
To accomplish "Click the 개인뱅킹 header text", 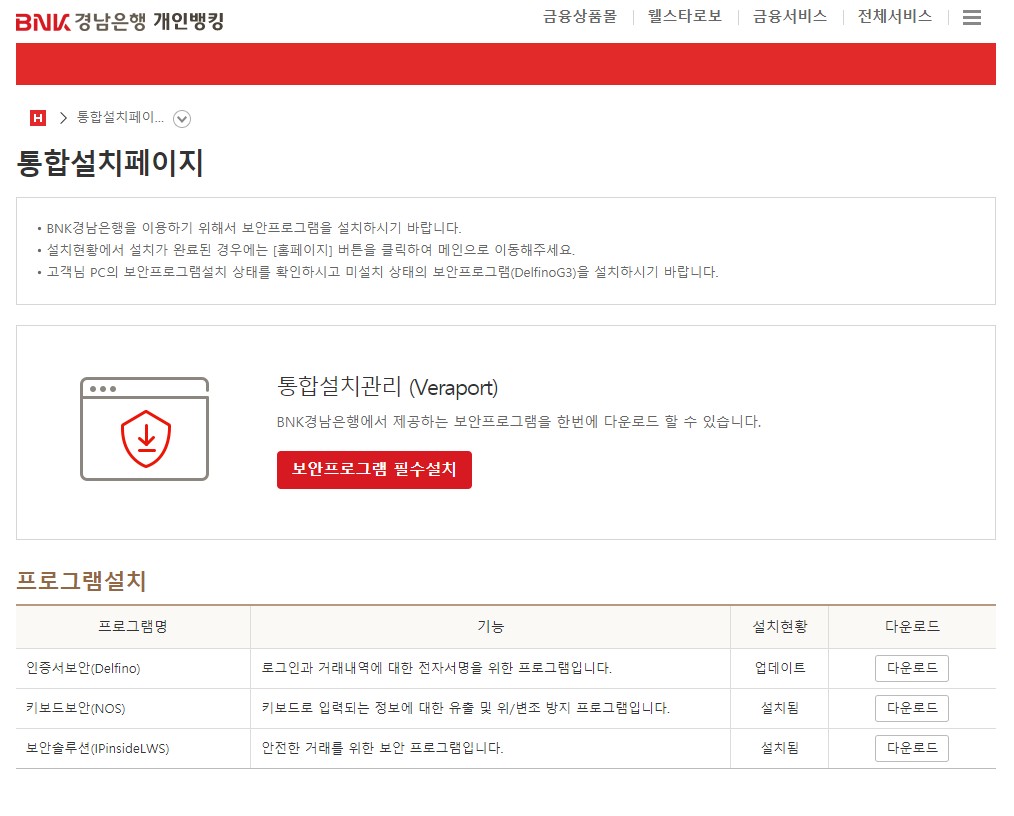I will coord(188,21).
